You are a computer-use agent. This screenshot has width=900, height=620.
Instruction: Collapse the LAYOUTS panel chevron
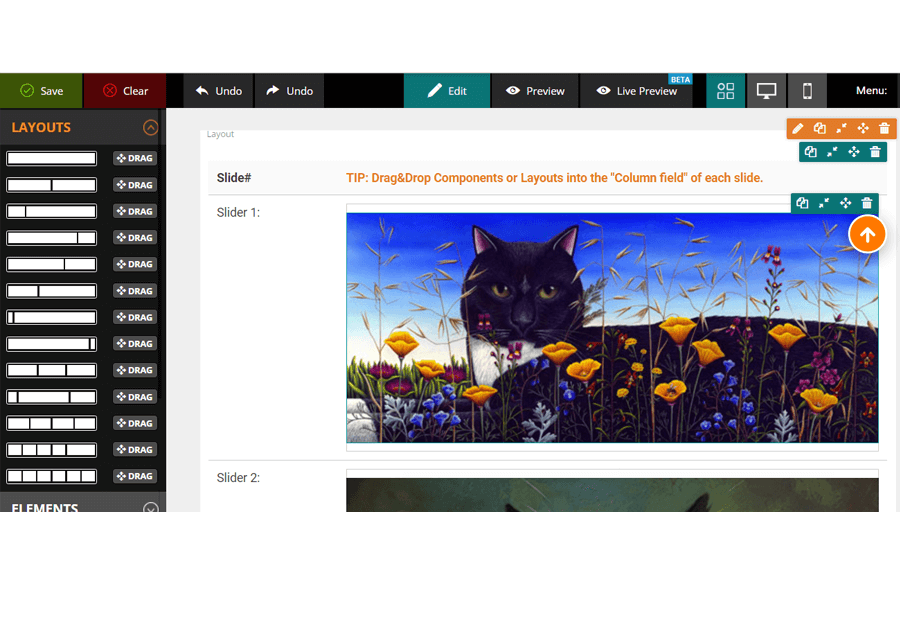click(x=150, y=127)
